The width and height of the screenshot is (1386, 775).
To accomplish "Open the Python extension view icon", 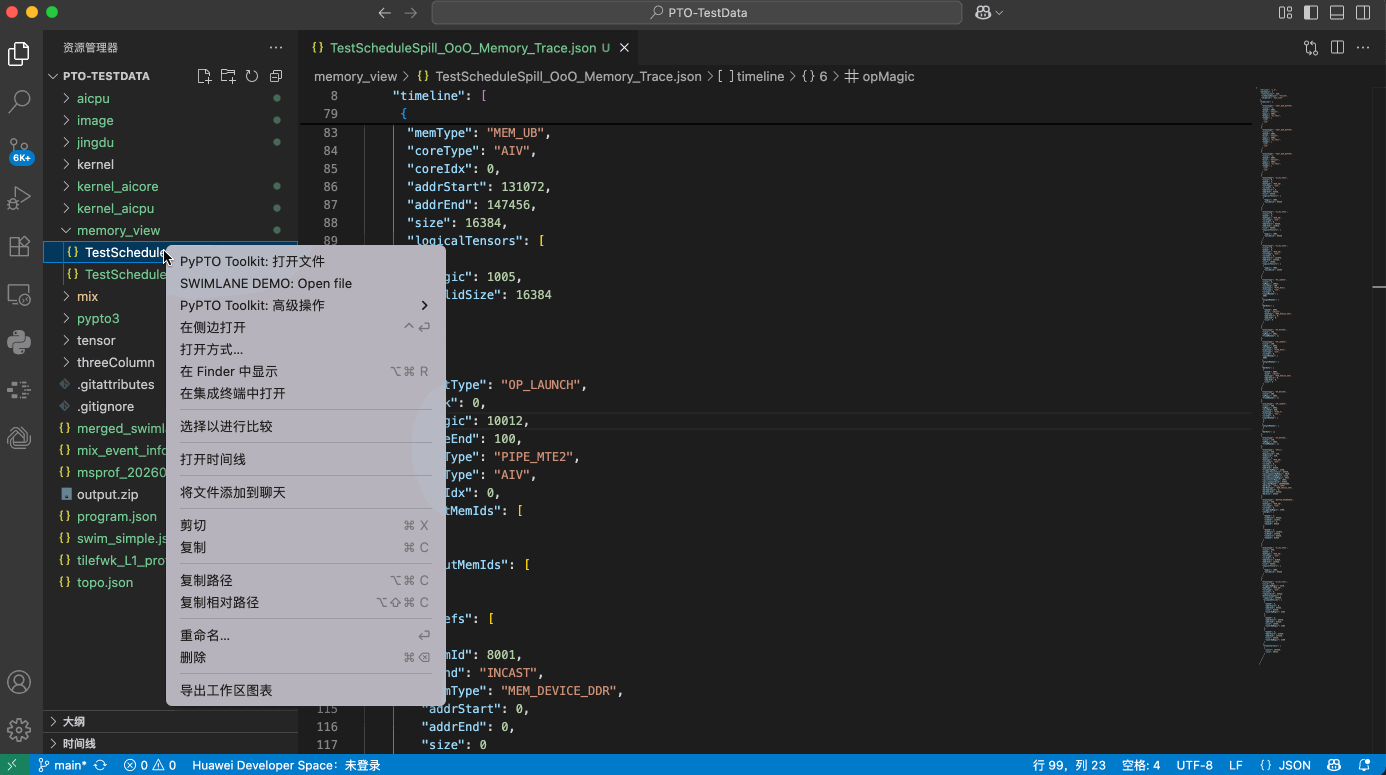I will tap(19, 342).
